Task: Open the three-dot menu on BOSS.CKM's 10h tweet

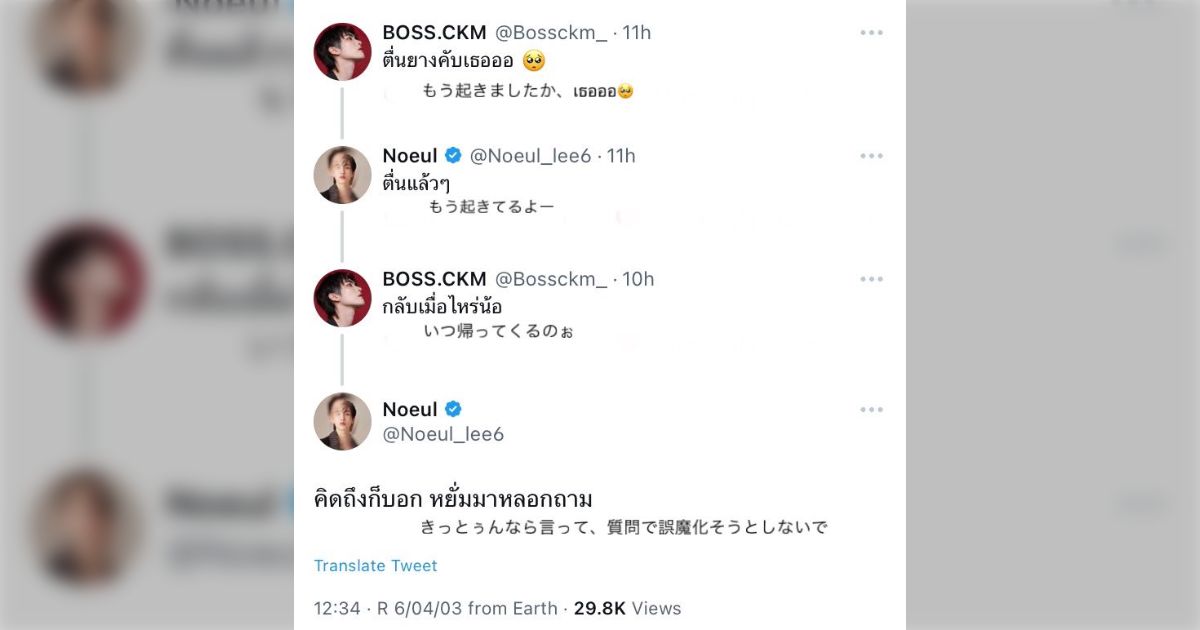Action: point(871,279)
